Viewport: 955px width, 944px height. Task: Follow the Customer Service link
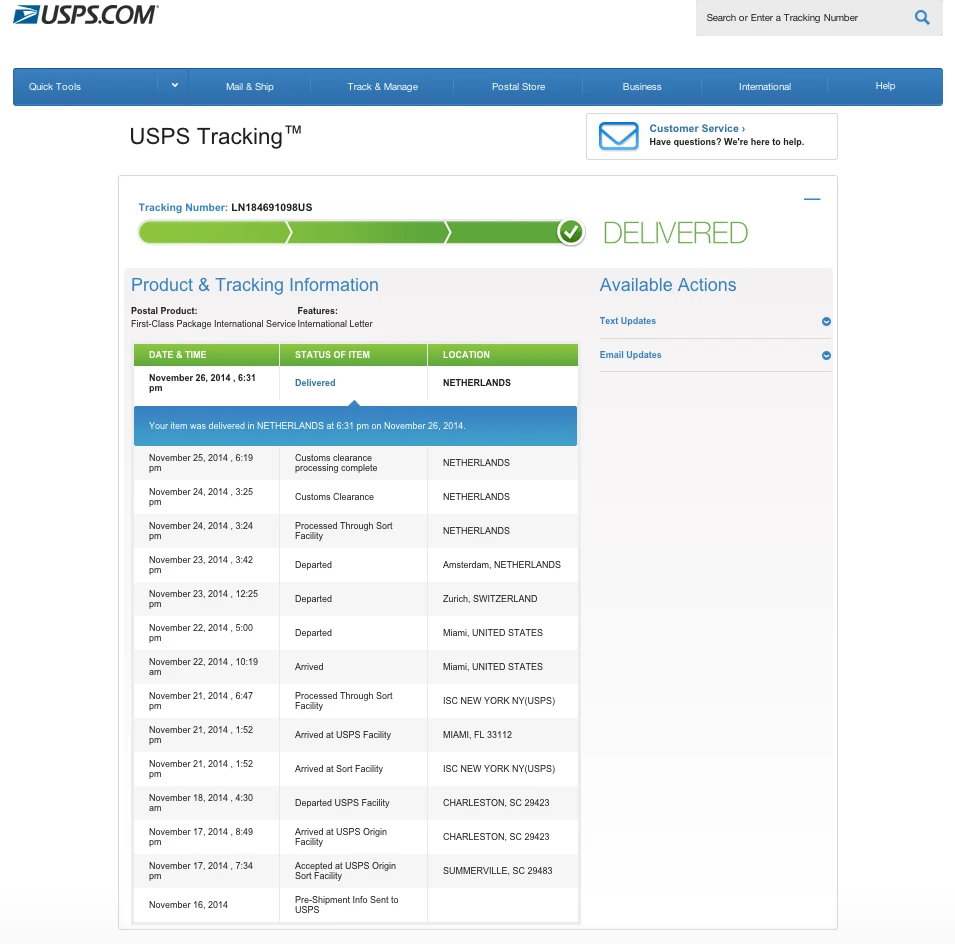(697, 129)
